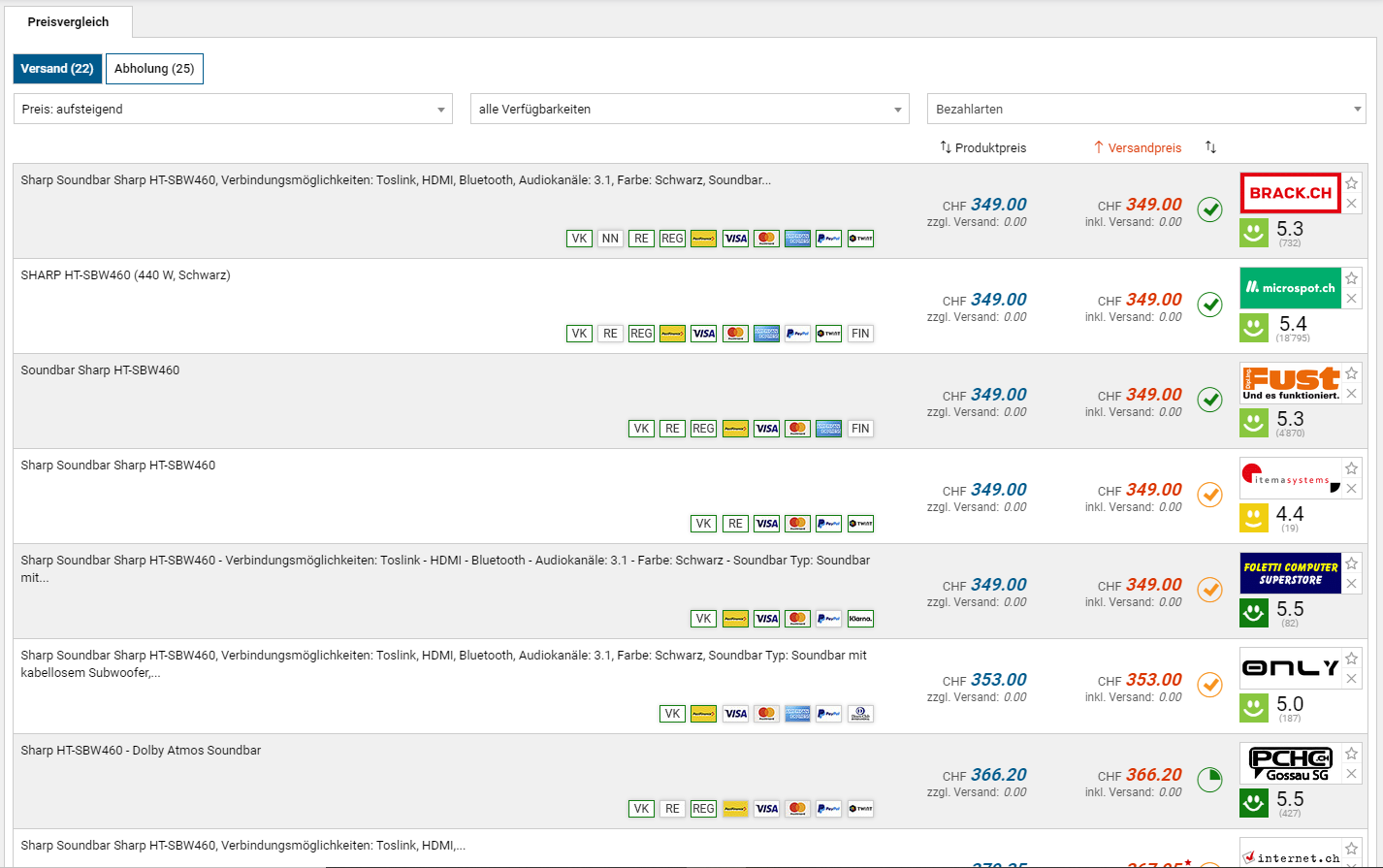
Task: Click the green smiley rating for Foletti
Action: 1254,613
